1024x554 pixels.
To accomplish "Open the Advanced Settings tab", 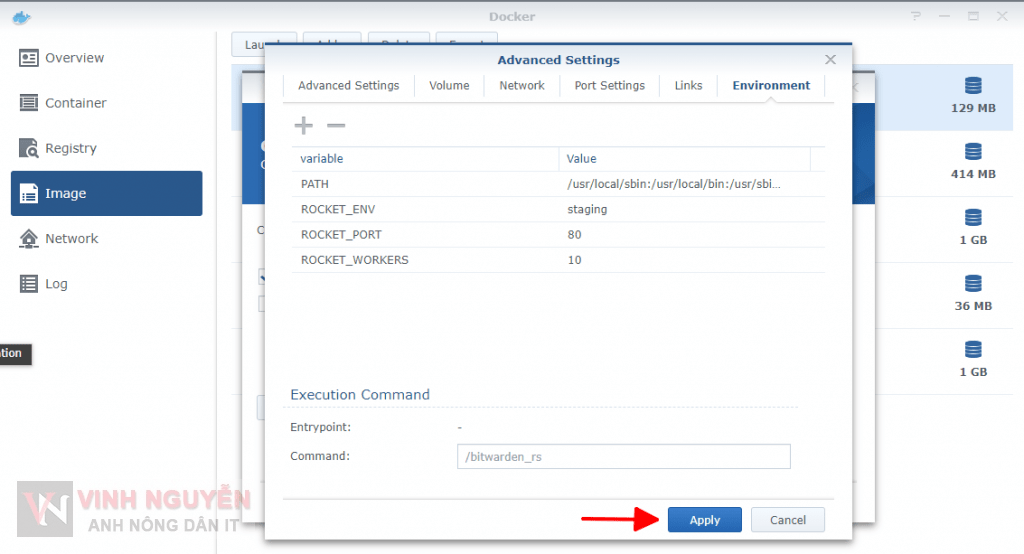I will pyautogui.click(x=348, y=86).
